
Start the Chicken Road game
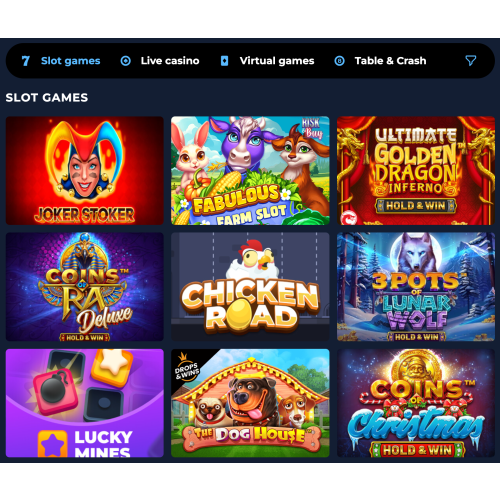(250, 287)
